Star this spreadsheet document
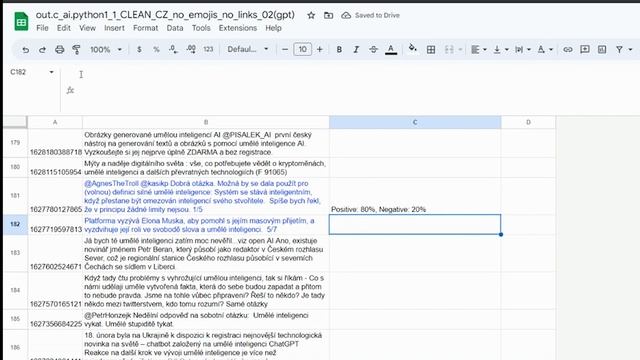Image resolution: width=640 pixels, height=360 pixels. pyautogui.click(x=311, y=16)
